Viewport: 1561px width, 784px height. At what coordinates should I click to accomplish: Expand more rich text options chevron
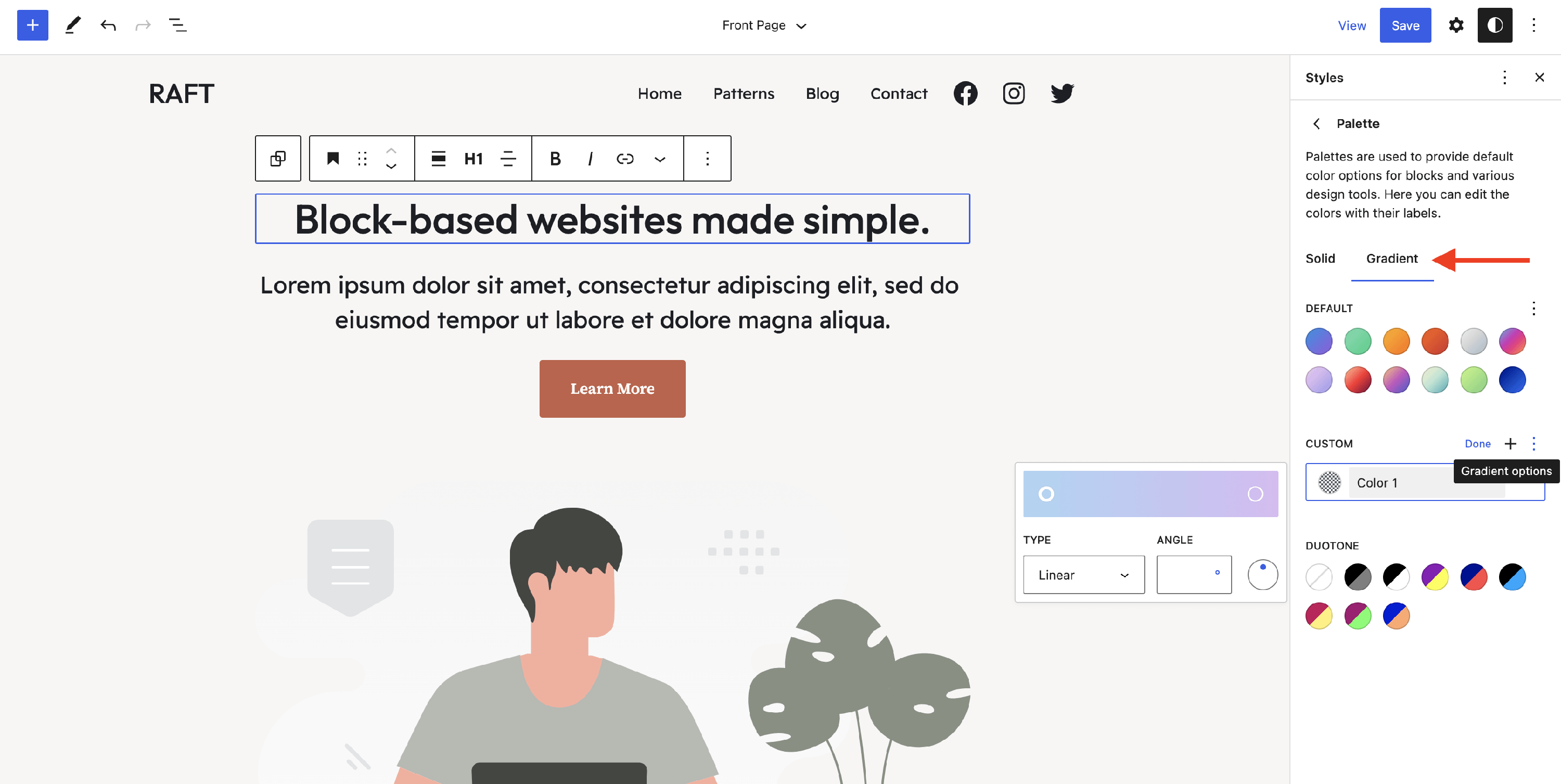[660, 159]
